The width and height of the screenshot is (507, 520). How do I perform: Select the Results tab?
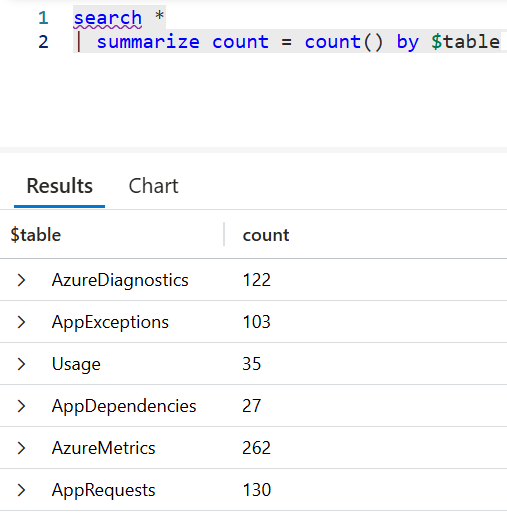pos(60,186)
